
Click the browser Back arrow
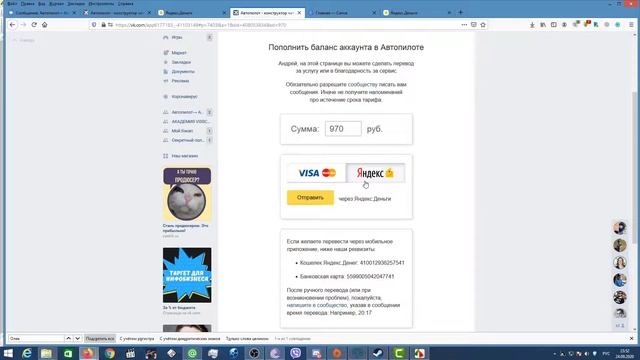(x=12, y=25)
